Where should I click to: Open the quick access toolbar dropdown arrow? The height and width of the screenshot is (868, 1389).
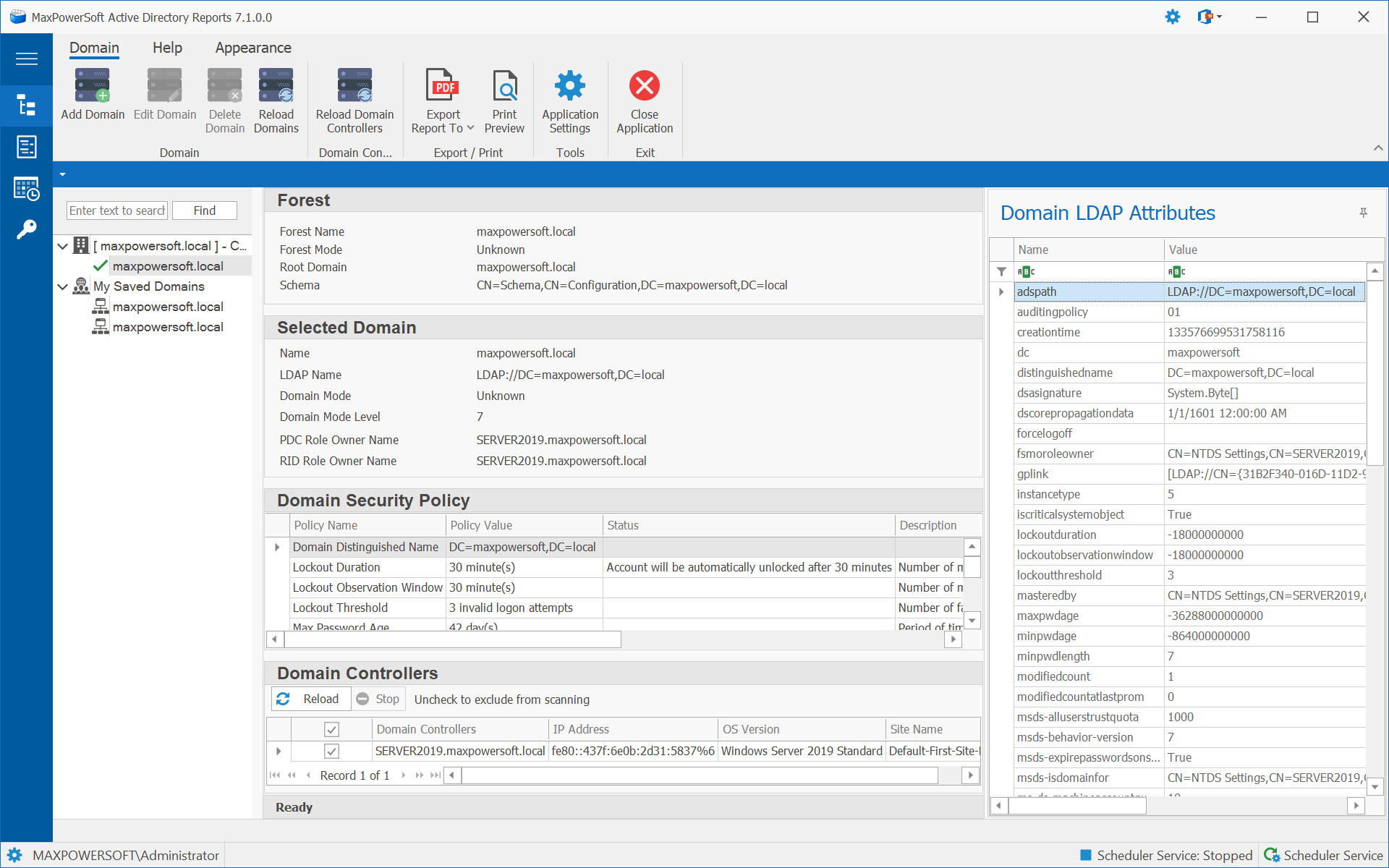[x=62, y=174]
